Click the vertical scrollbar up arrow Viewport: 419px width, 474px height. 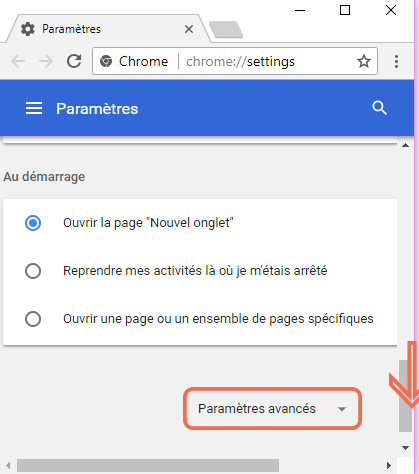click(x=405, y=145)
